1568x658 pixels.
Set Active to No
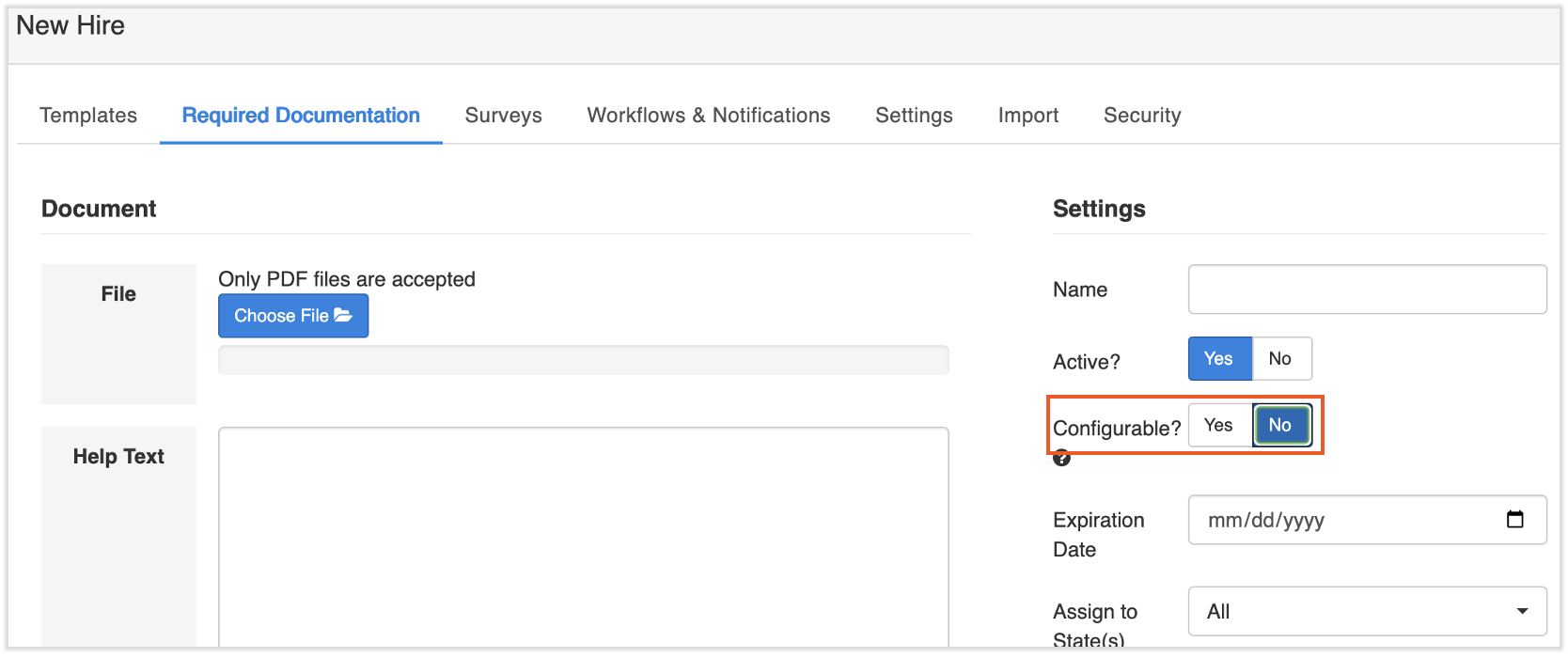click(x=1280, y=359)
